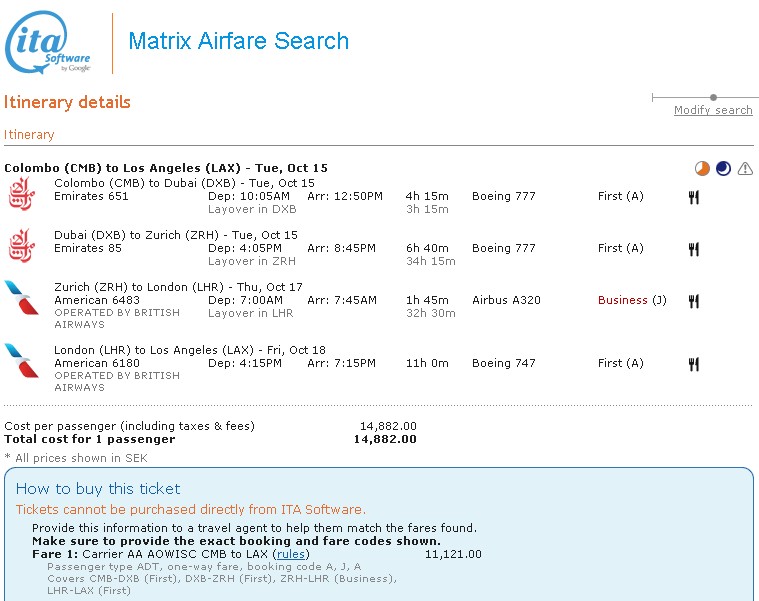This screenshot has height=601, width=759.
Task: Click the American Airlines logo for flight 6483
Action: click(21, 298)
